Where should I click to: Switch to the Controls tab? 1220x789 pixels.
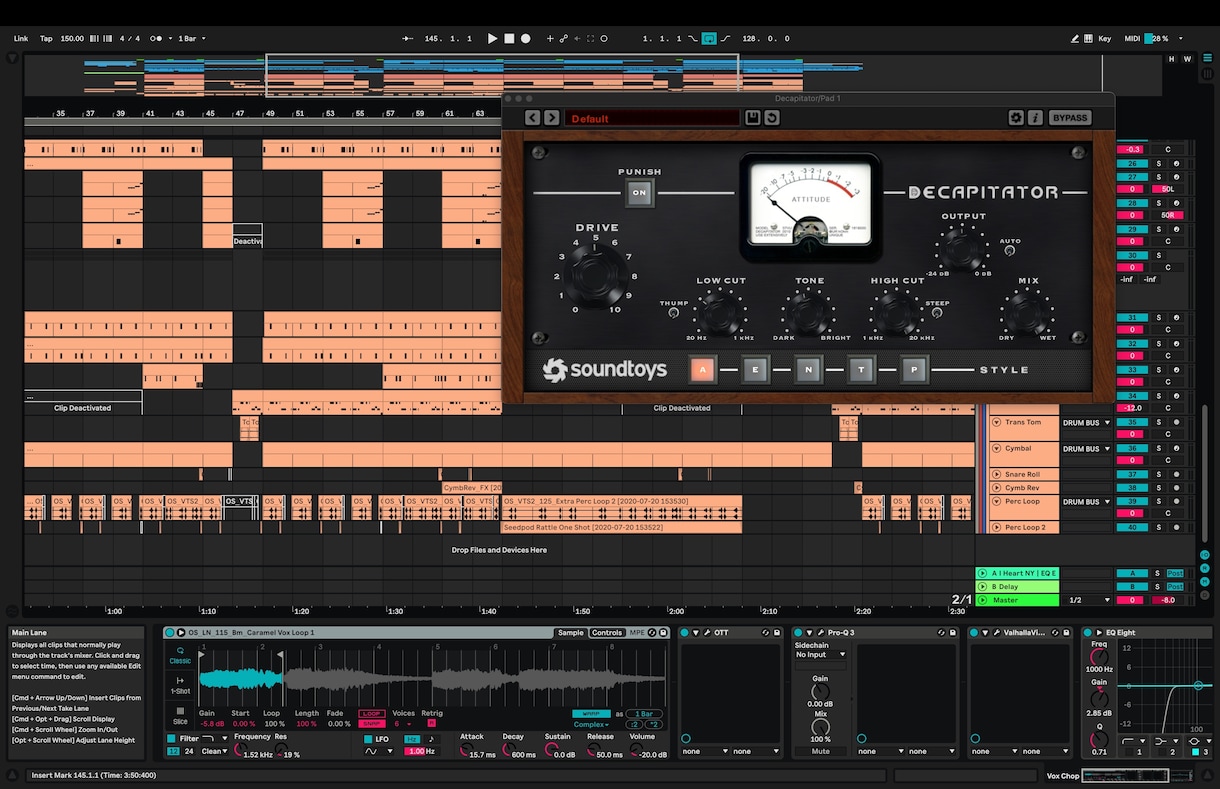pos(607,633)
